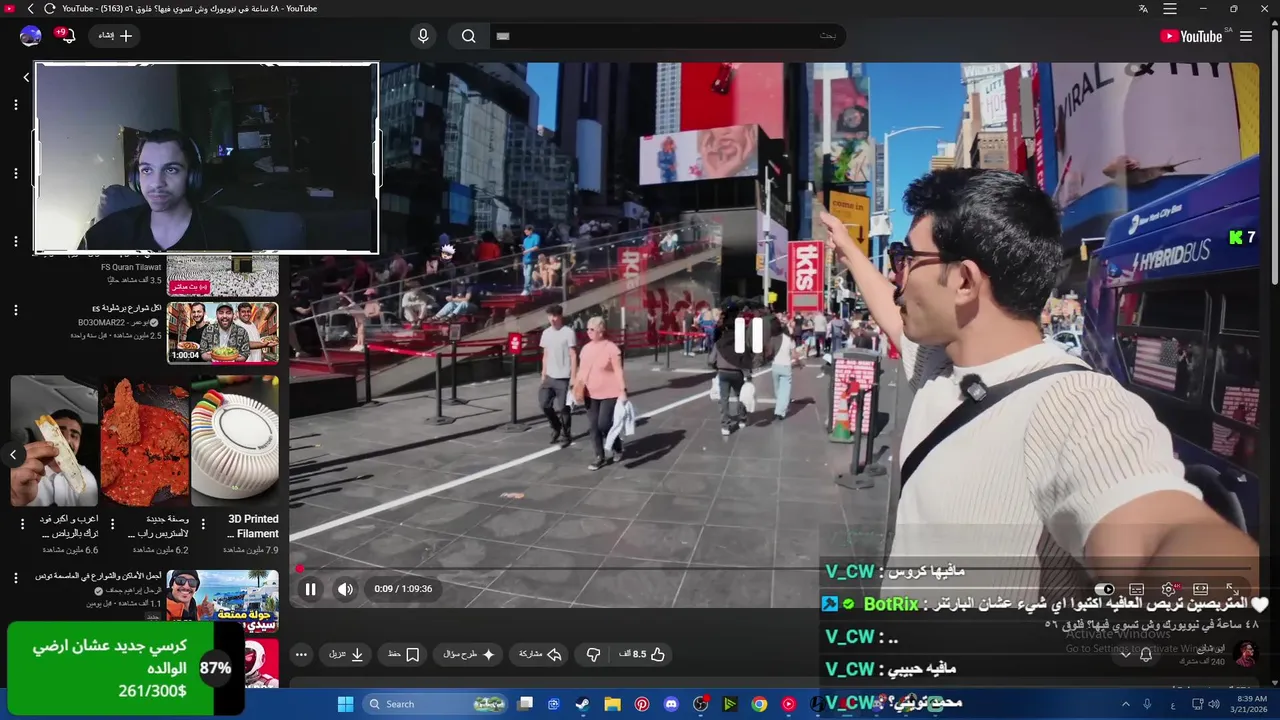Viewport: 1280px width, 720px height.
Task: Click the left chevron above webcam
Action: point(26,77)
